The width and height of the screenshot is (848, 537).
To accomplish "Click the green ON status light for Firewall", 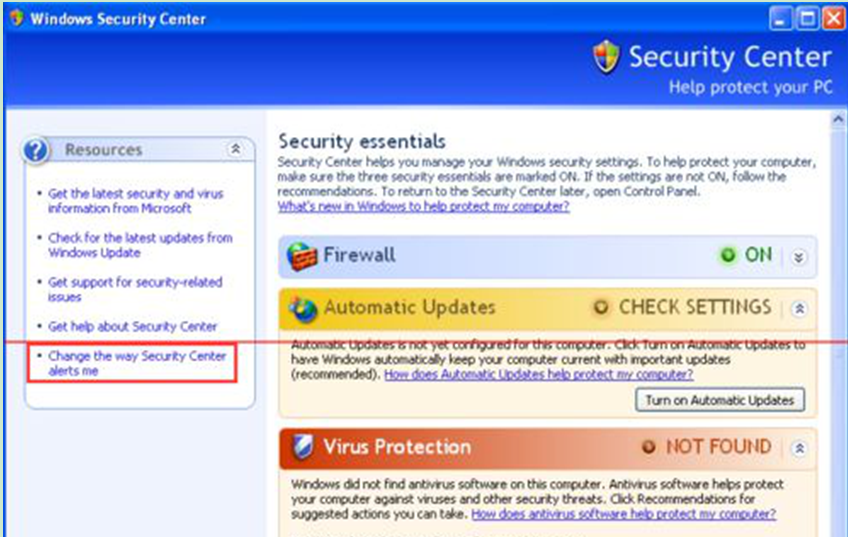I will pos(728,255).
